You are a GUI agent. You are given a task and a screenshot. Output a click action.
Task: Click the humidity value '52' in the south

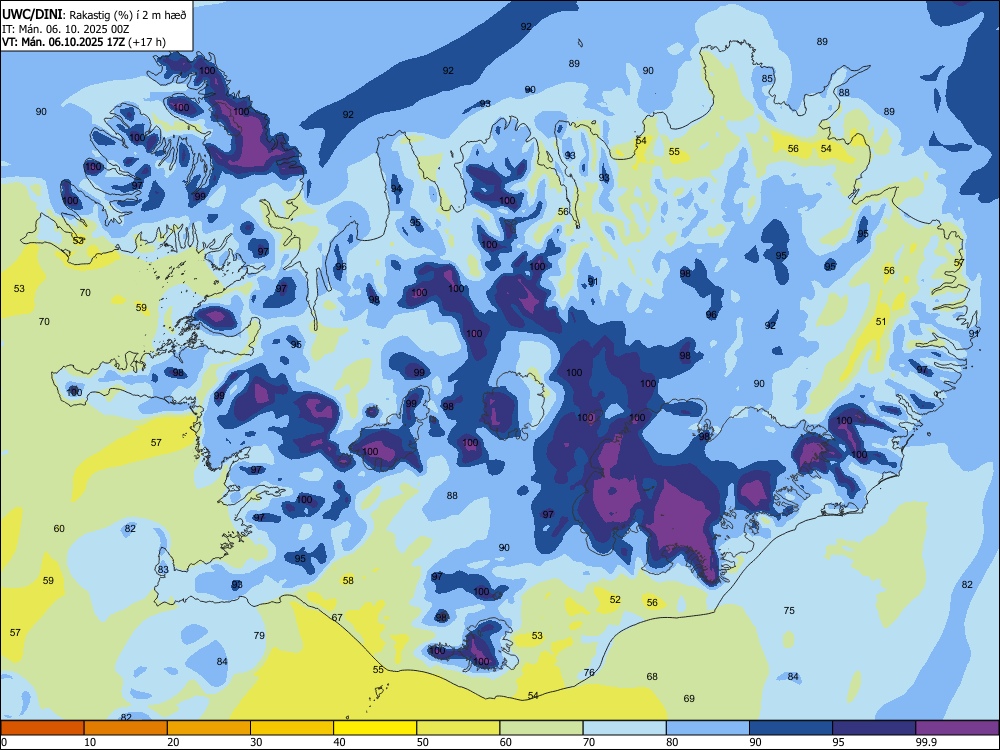click(x=615, y=599)
